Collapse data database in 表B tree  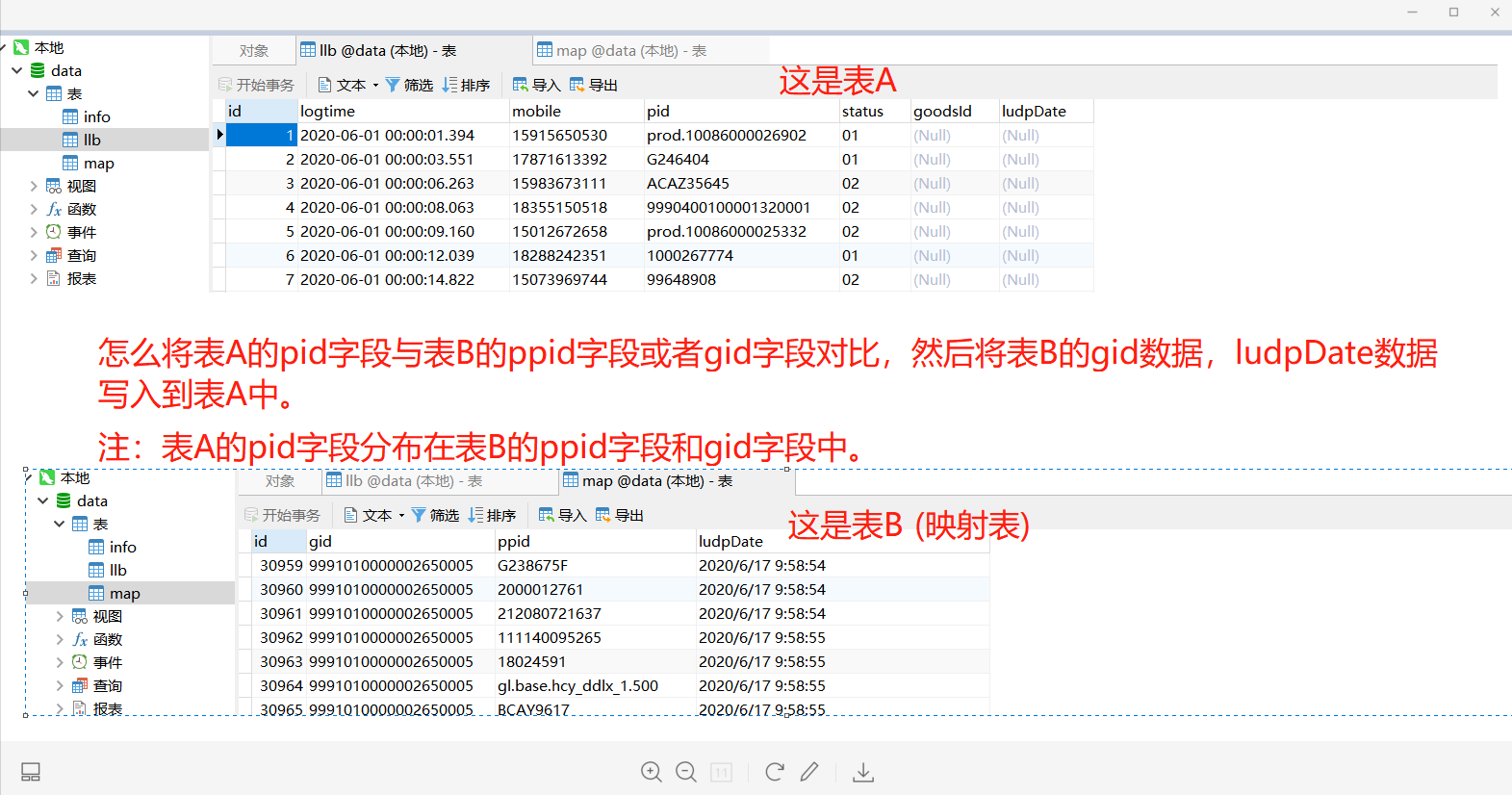43,500
